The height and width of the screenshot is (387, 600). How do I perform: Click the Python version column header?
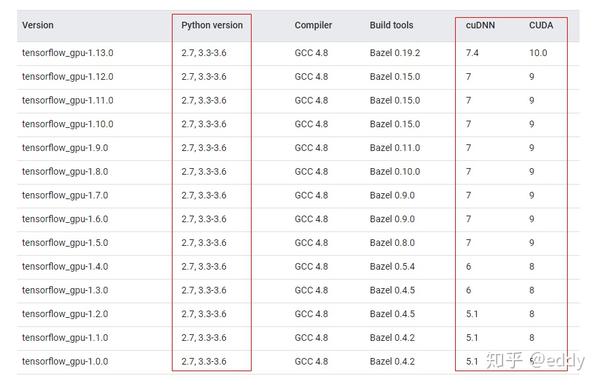(x=212, y=25)
